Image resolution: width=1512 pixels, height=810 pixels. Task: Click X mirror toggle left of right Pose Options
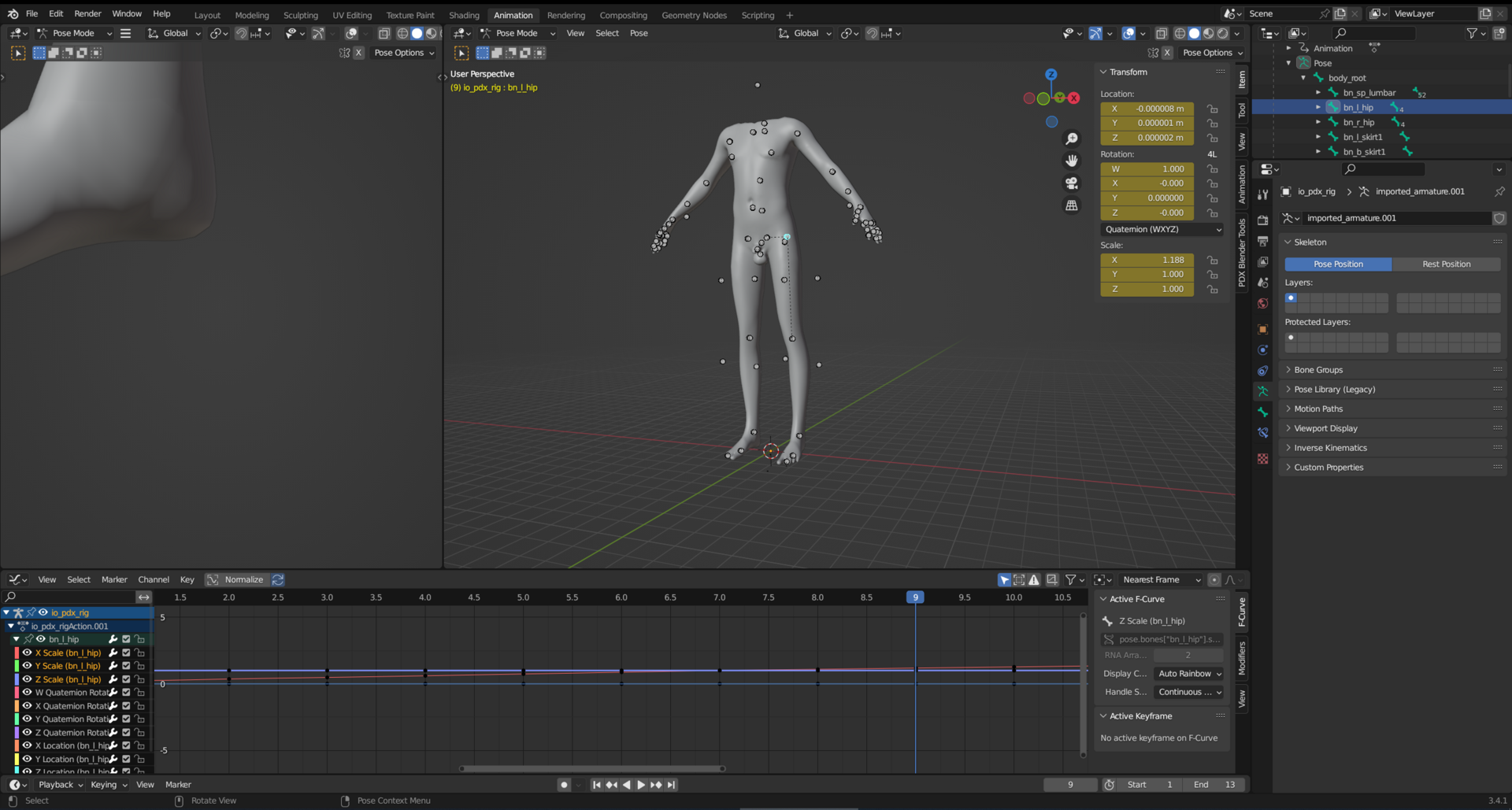[1168, 53]
